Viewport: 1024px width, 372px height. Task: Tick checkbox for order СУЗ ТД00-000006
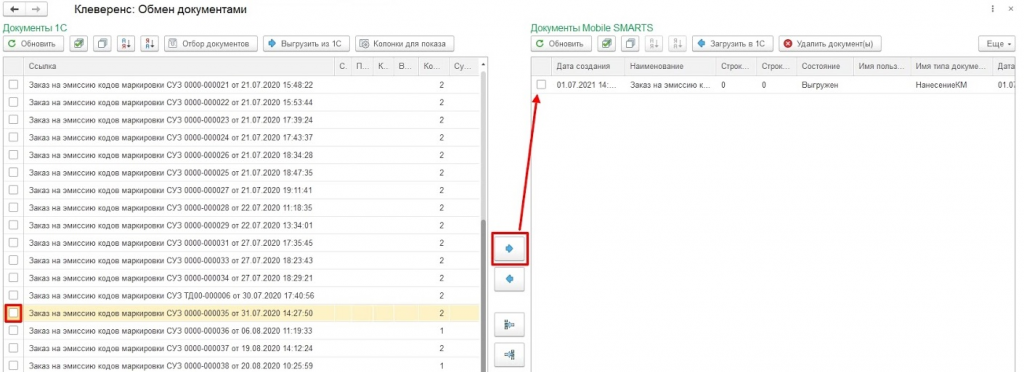click(x=13, y=295)
